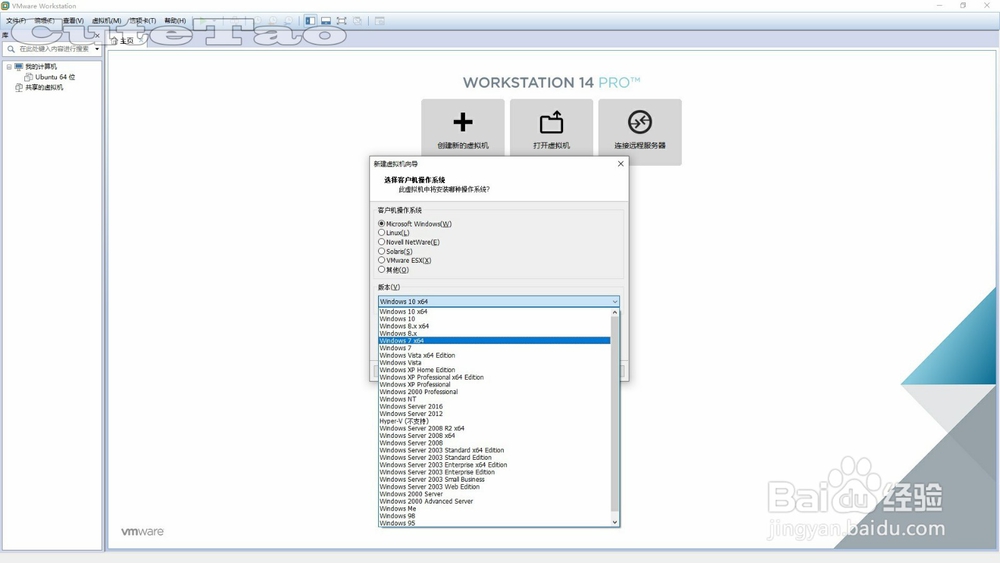This screenshot has width=1000, height=563.
Task: Click the 创建新的虚拟机 label
Action: [463, 145]
